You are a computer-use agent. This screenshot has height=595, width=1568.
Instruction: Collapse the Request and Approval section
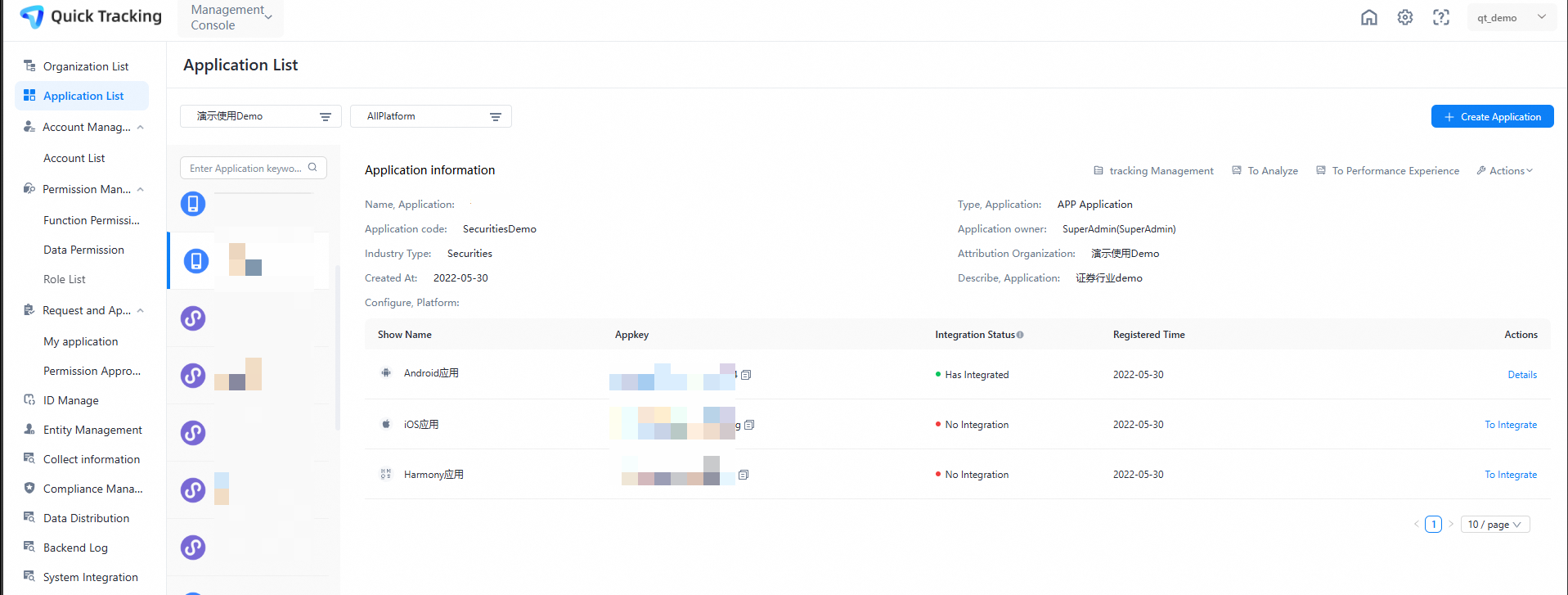tap(141, 310)
